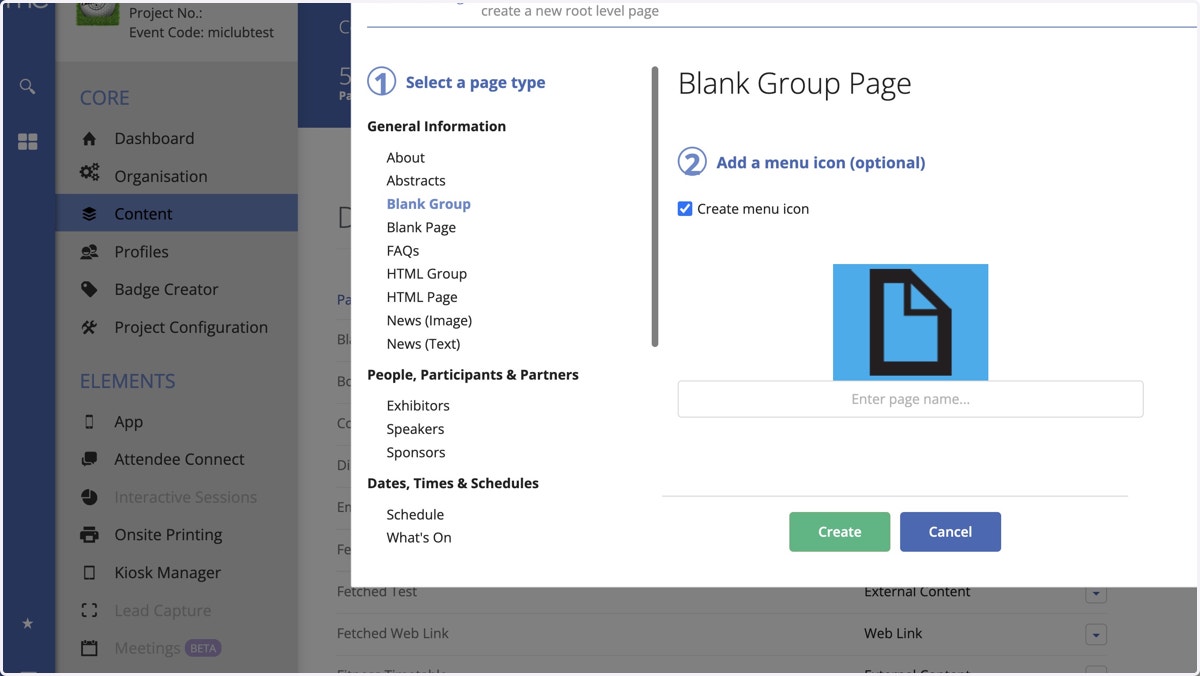Image resolution: width=1200 pixels, height=676 pixels.
Task: Click the Fetched Web Link page name
Action: click(393, 633)
